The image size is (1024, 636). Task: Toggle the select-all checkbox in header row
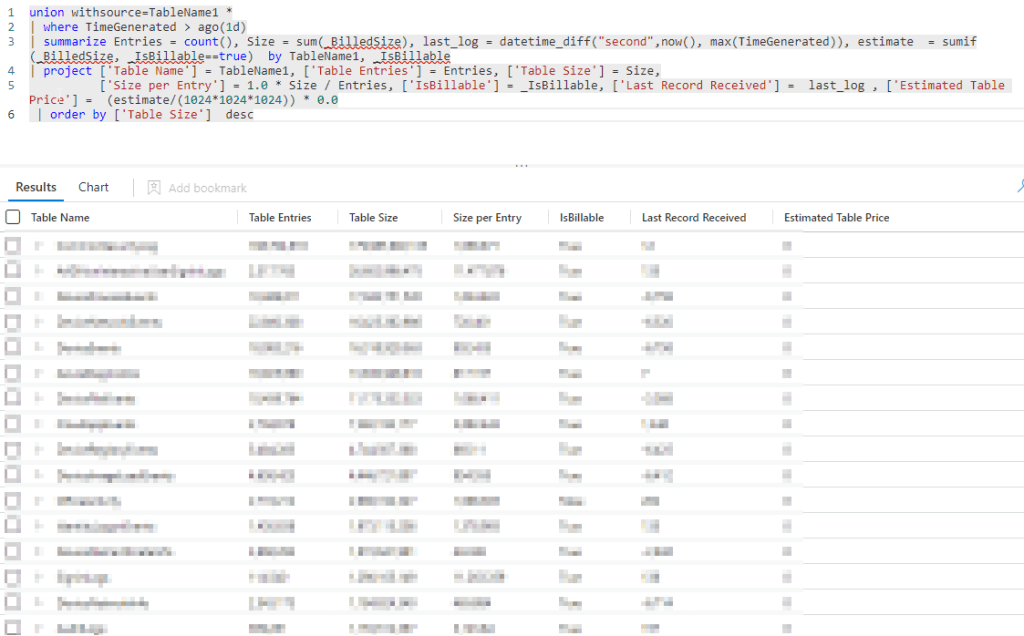click(13, 217)
